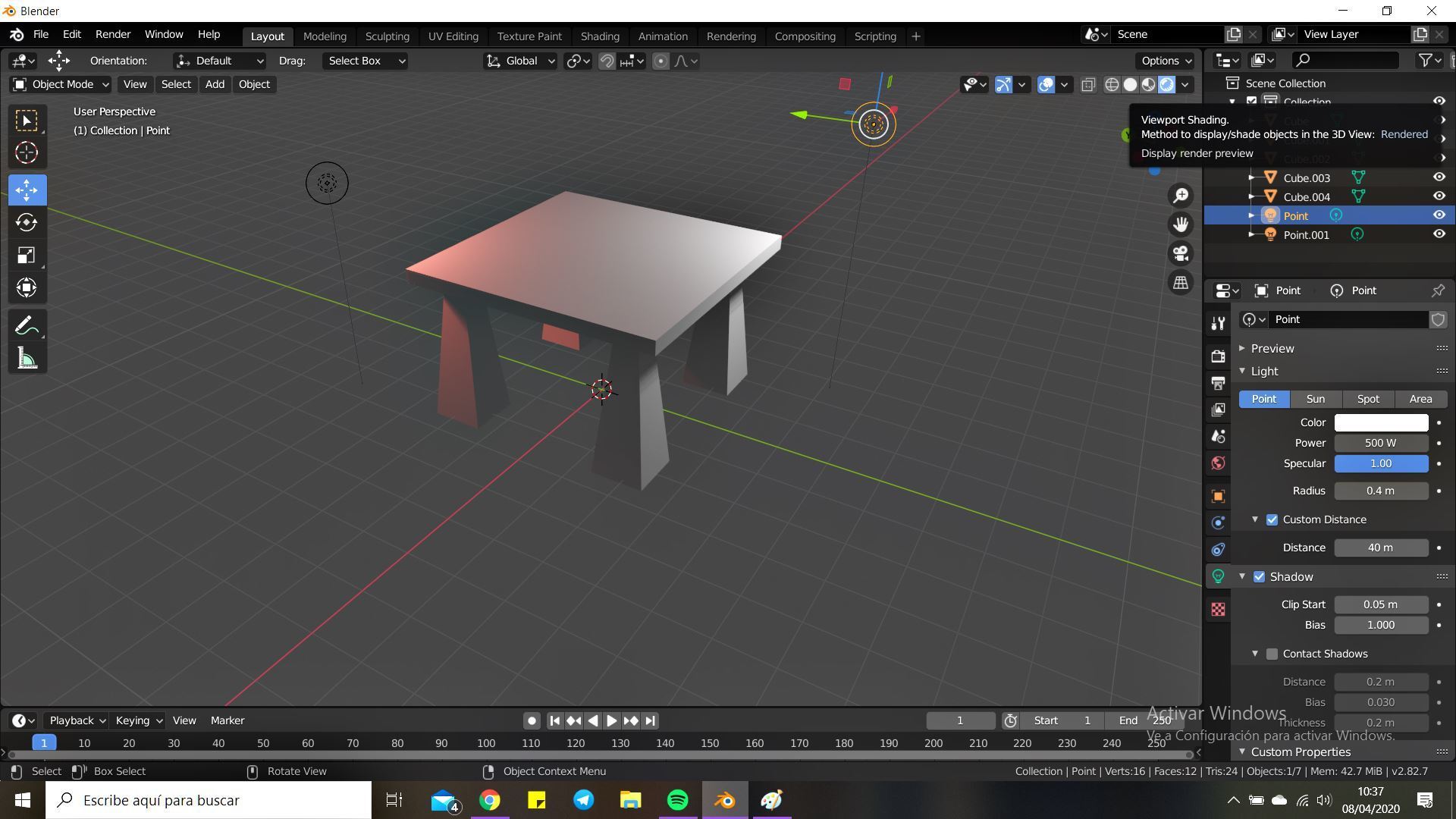Expand the Preview panel
This screenshot has width=1456, height=819.
pyautogui.click(x=1272, y=348)
